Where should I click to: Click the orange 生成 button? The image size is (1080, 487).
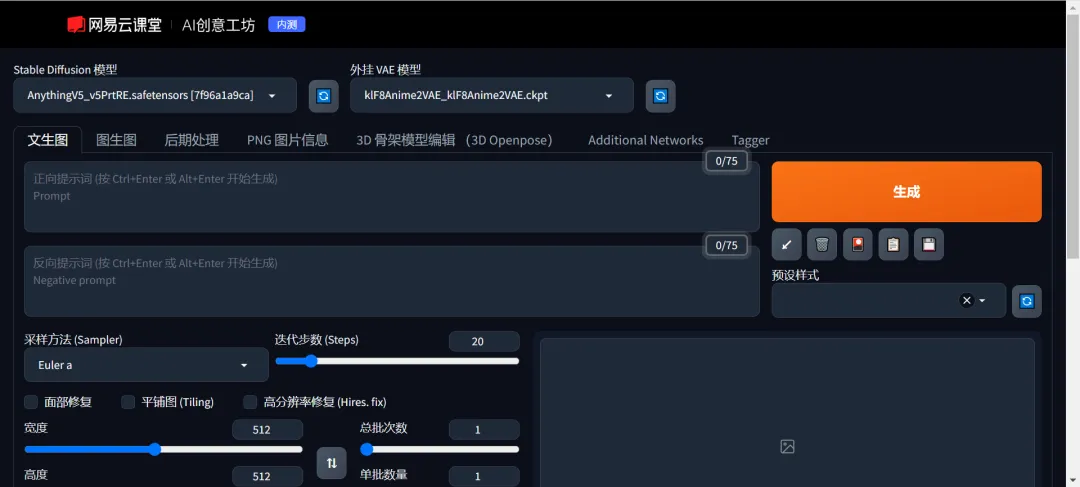coord(906,191)
